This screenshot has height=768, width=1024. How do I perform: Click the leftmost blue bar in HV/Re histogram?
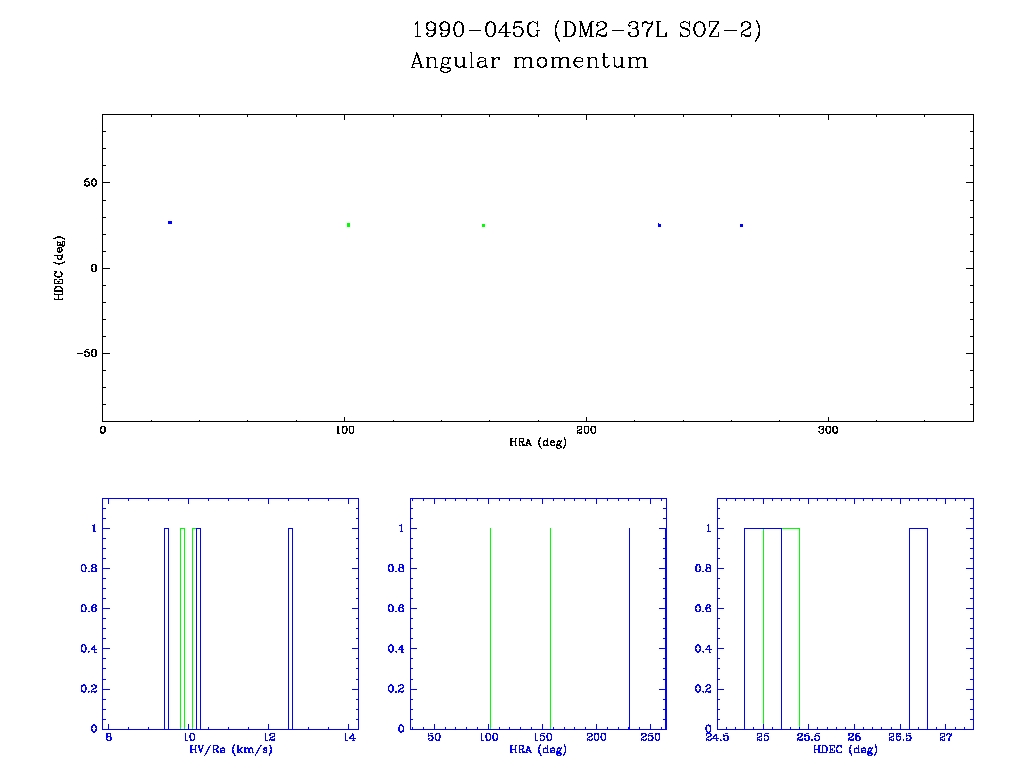(166, 628)
